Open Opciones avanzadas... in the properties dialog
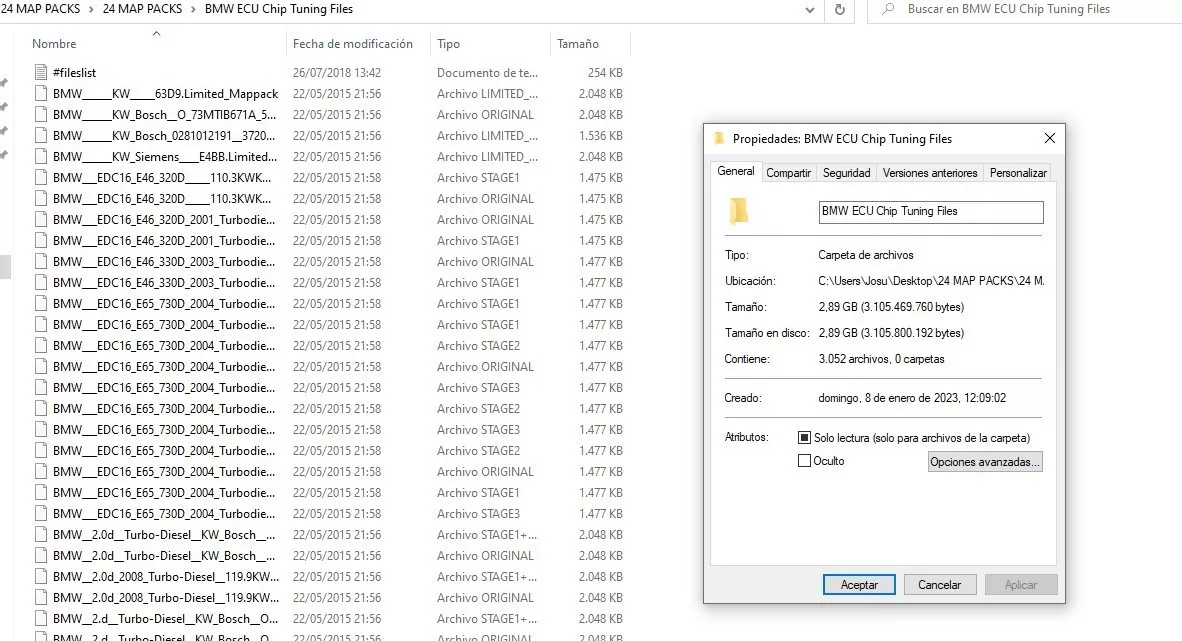The image size is (1182, 641). pos(985,462)
